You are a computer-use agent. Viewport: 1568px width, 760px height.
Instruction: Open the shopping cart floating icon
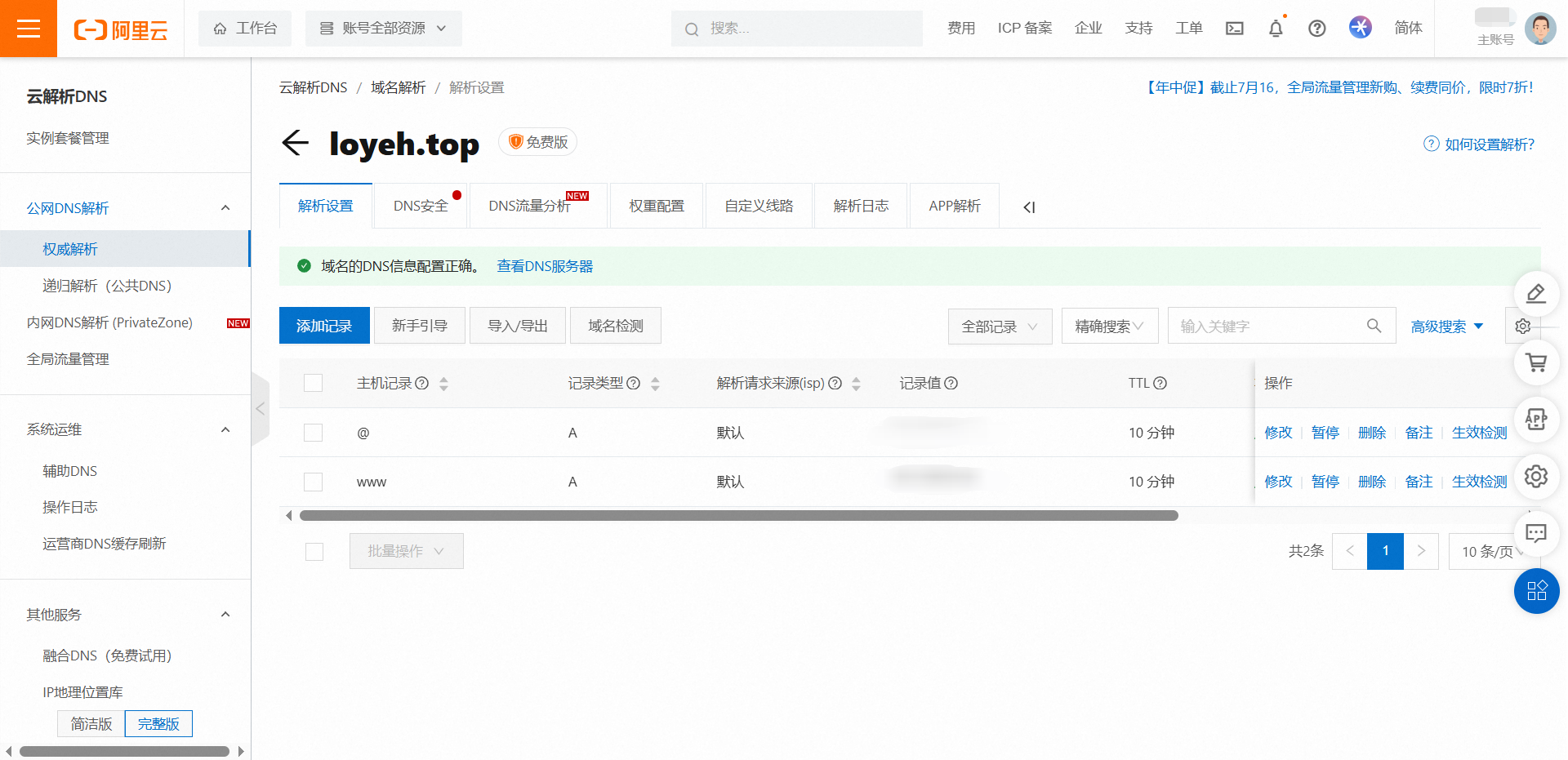tap(1536, 362)
